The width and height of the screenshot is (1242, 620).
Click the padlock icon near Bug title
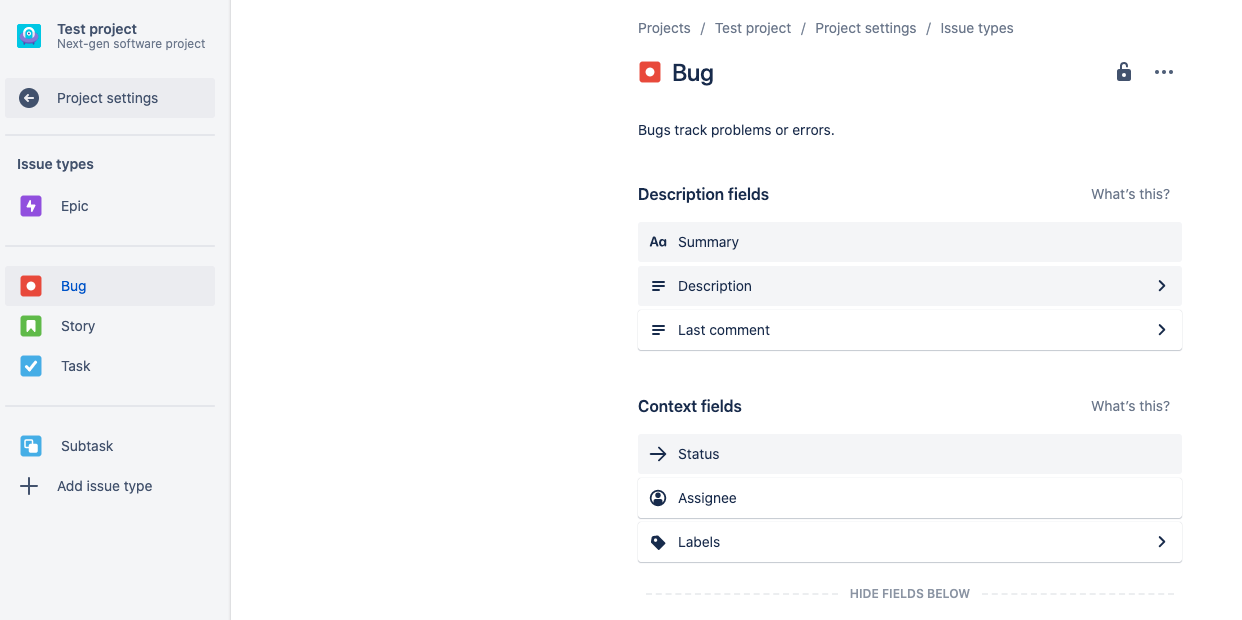(x=1123, y=71)
